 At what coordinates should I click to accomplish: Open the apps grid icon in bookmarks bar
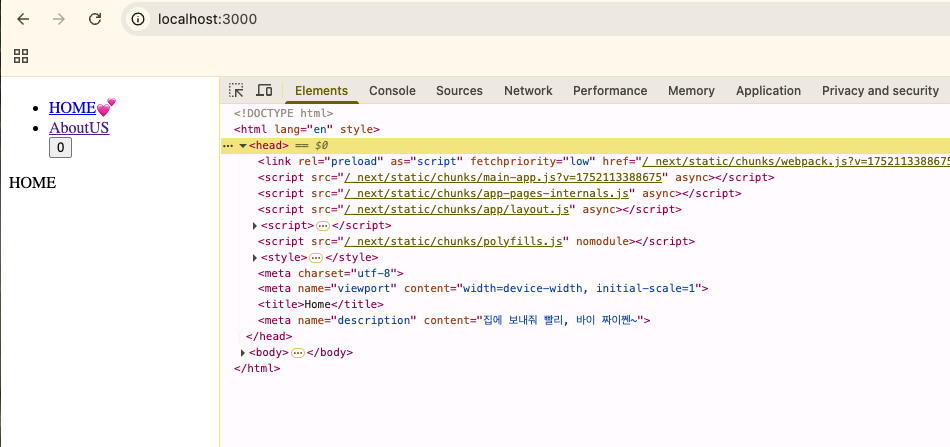click(21, 56)
